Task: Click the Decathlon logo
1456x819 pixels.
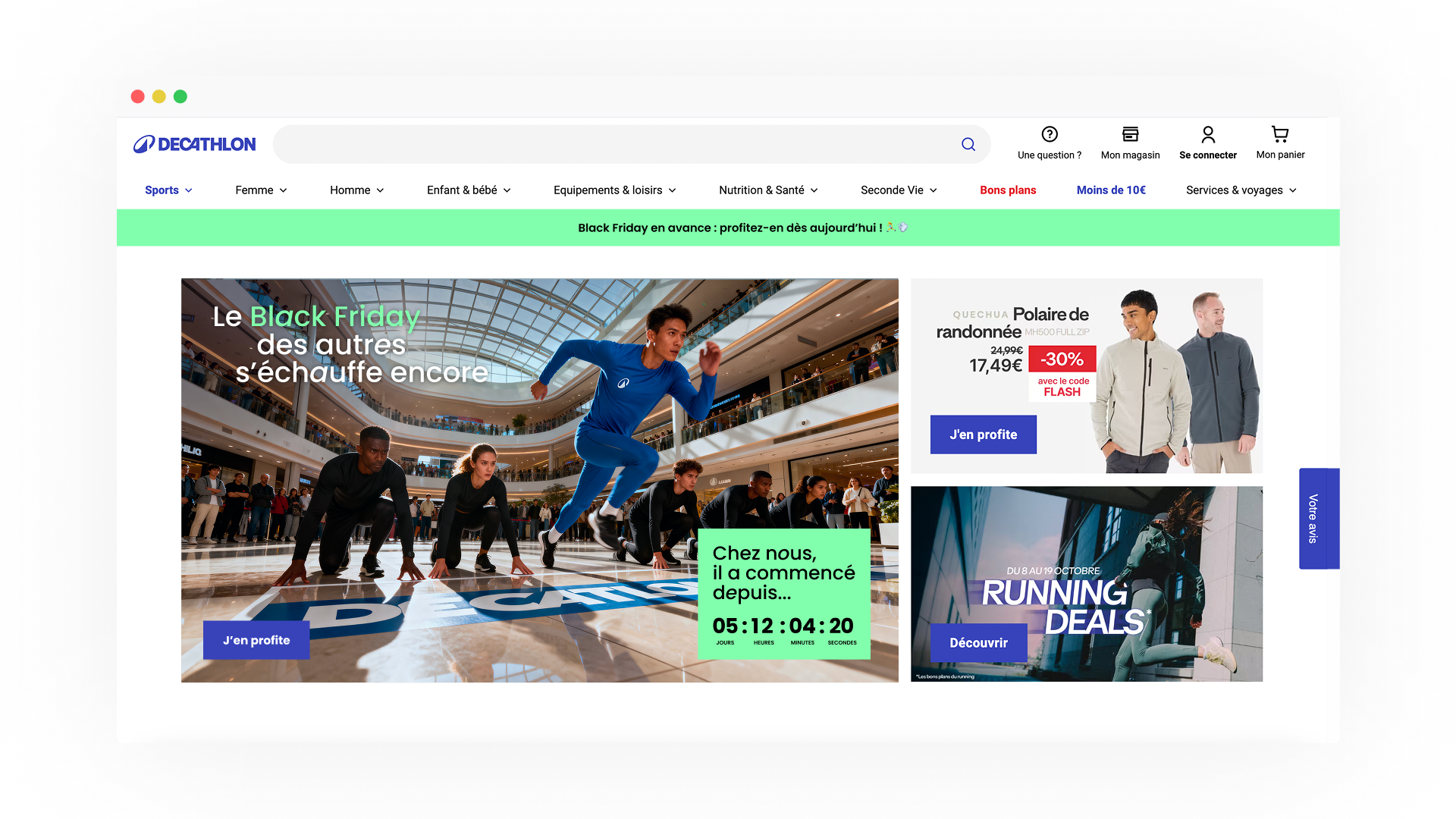Action: tap(195, 144)
